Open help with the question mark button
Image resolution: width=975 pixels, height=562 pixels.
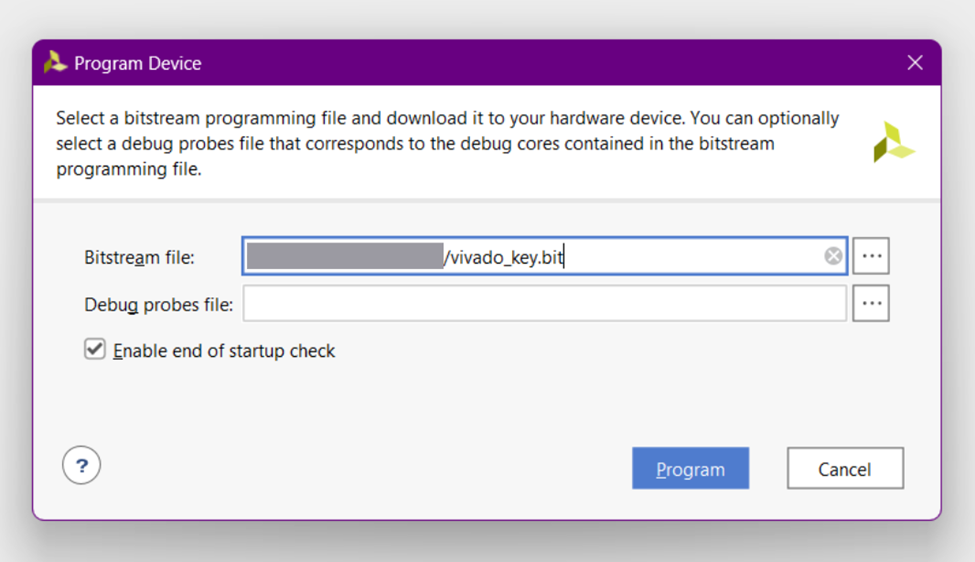[82, 465]
